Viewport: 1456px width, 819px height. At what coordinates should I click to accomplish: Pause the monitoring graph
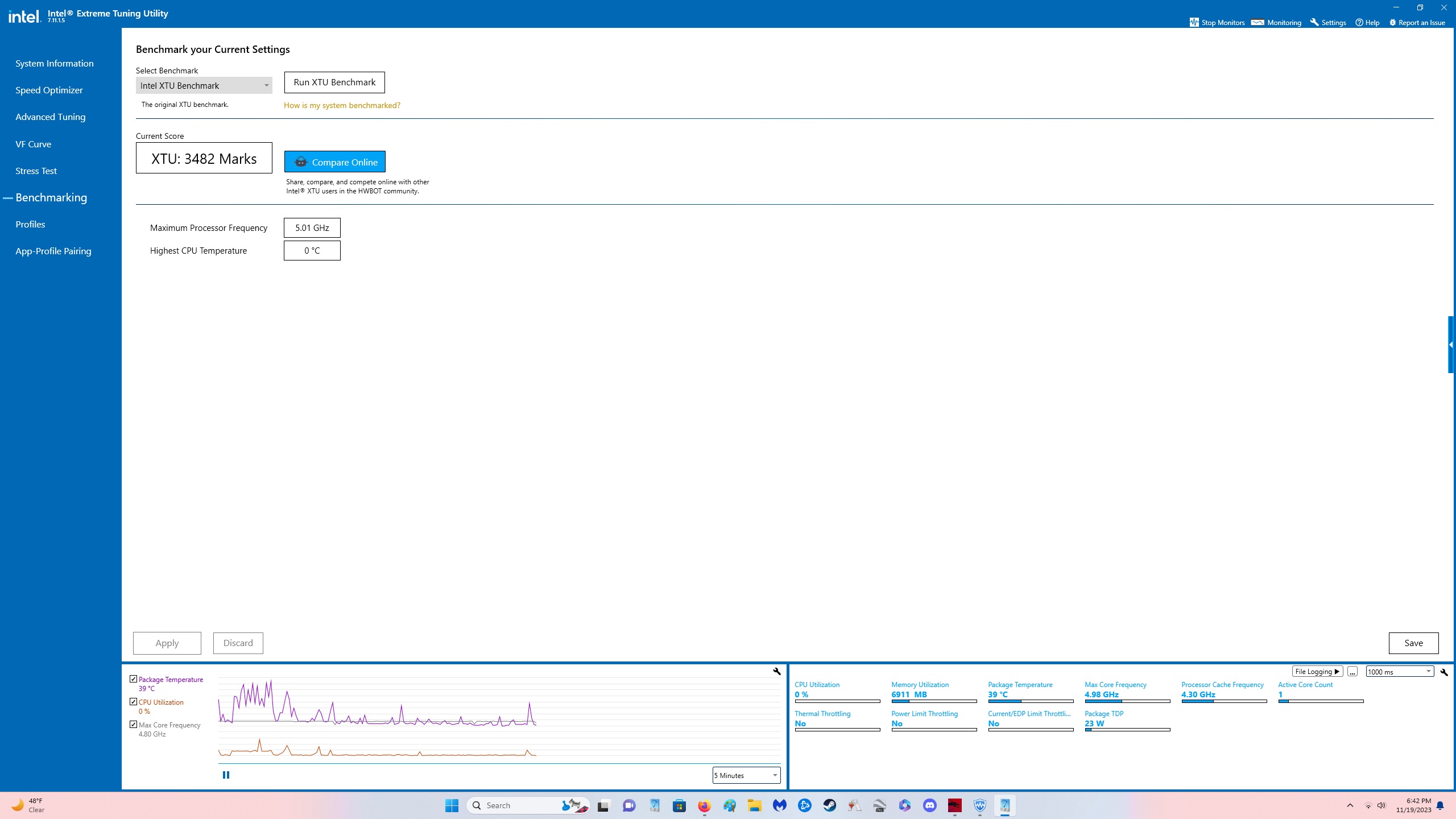[x=226, y=775]
